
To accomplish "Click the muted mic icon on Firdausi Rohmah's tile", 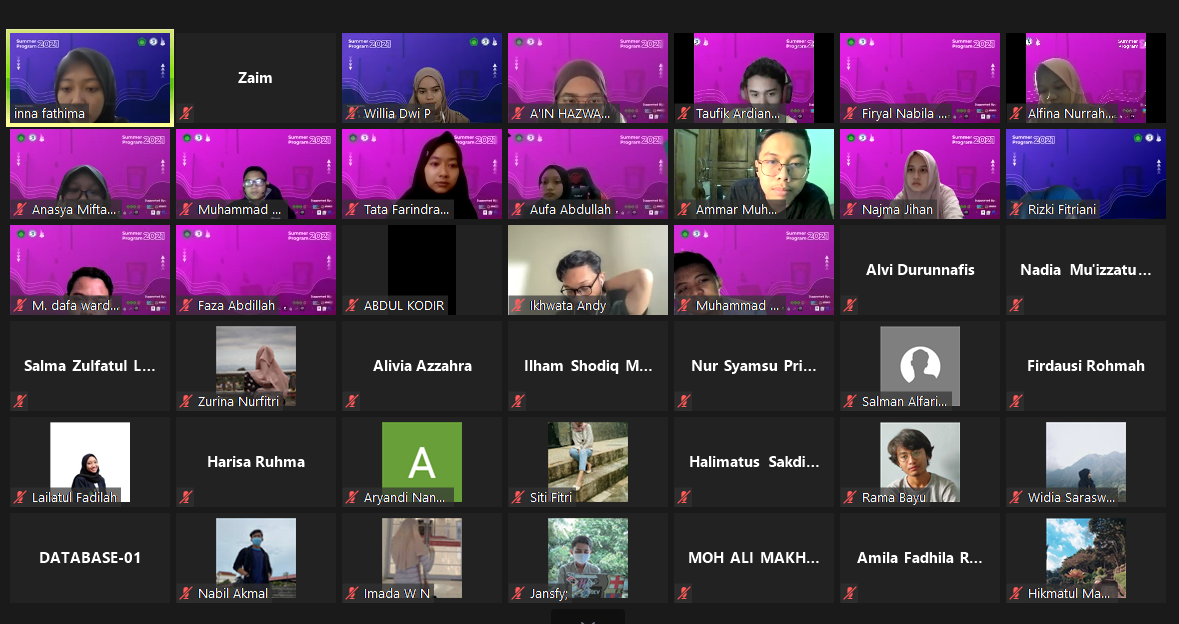I will (x=1017, y=402).
